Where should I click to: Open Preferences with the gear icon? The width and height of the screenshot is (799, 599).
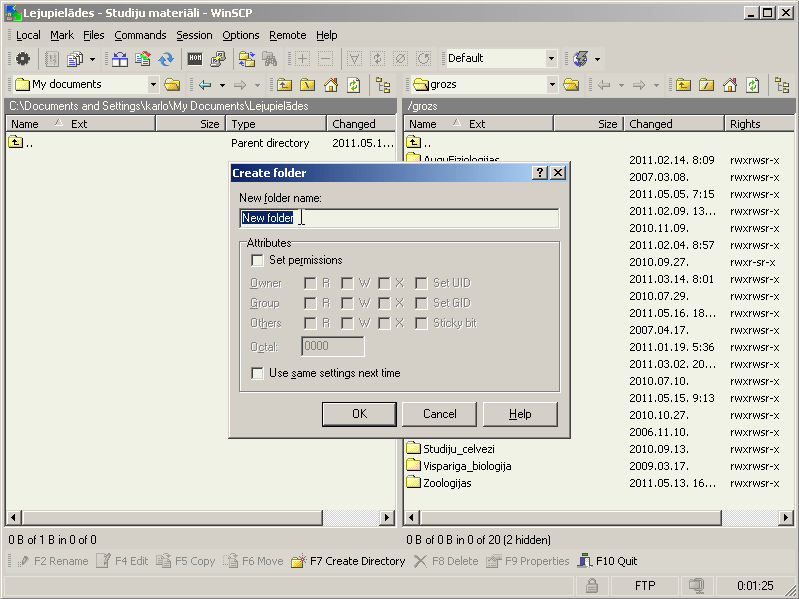tap(22, 59)
